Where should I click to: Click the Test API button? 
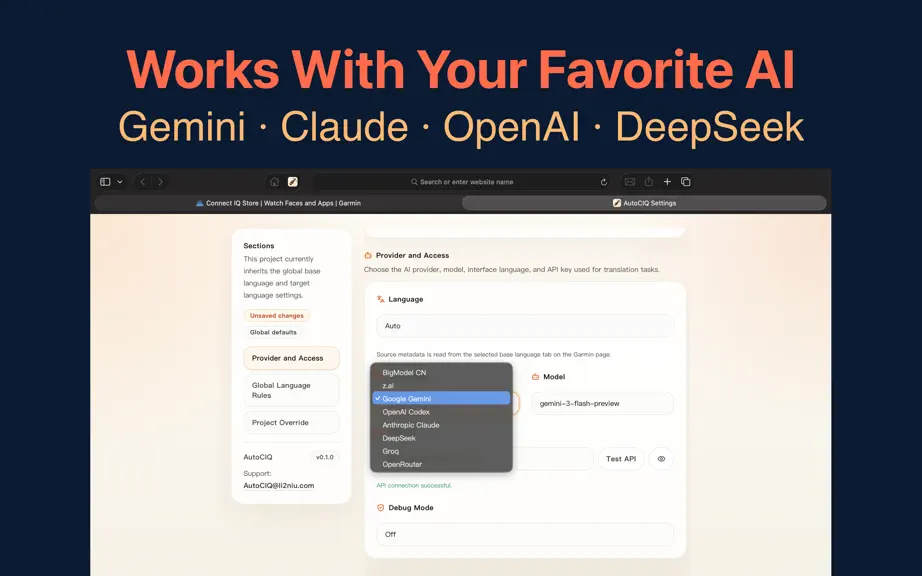(621, 459)
